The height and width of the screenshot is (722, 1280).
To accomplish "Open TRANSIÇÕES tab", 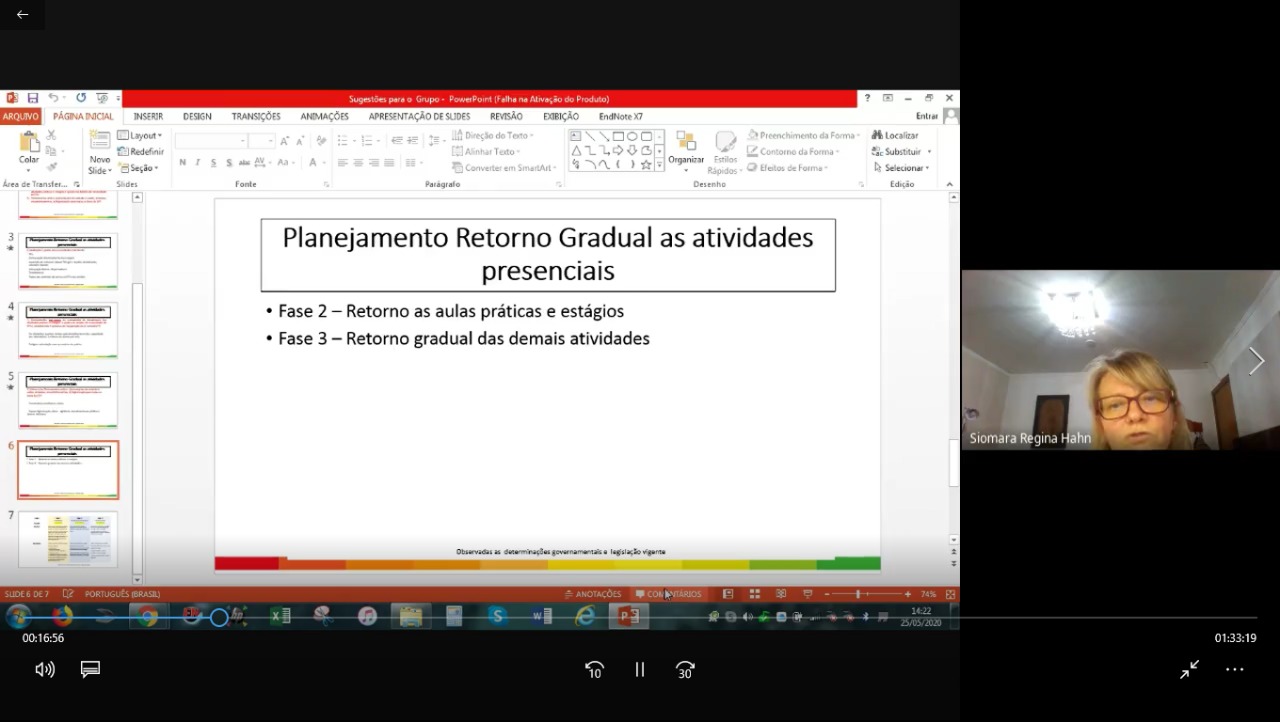I will click(256, 116).
